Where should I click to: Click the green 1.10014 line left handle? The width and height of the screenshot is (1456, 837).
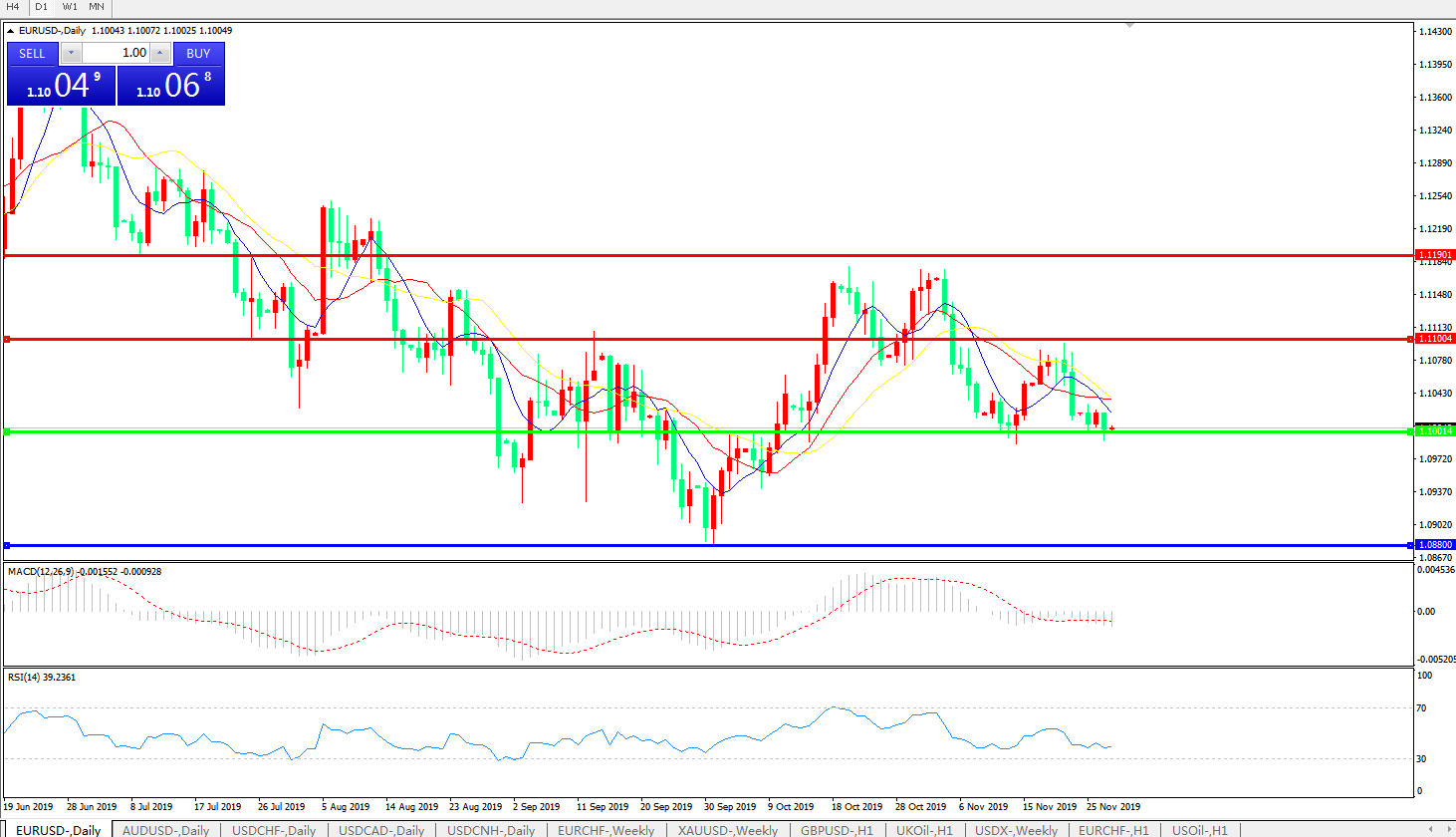(7, 431)
